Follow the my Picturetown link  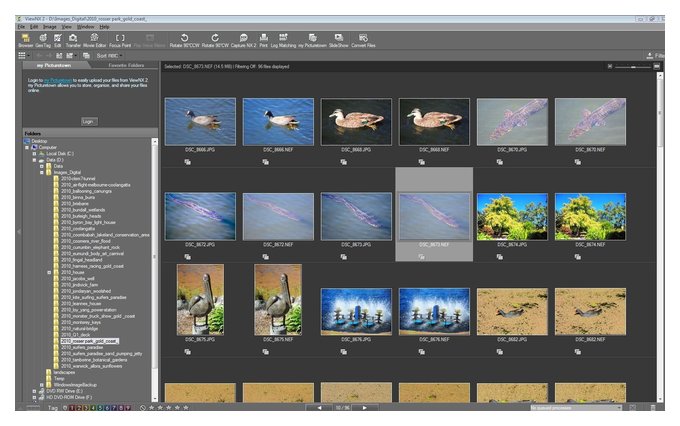click(x=58, y=80)
